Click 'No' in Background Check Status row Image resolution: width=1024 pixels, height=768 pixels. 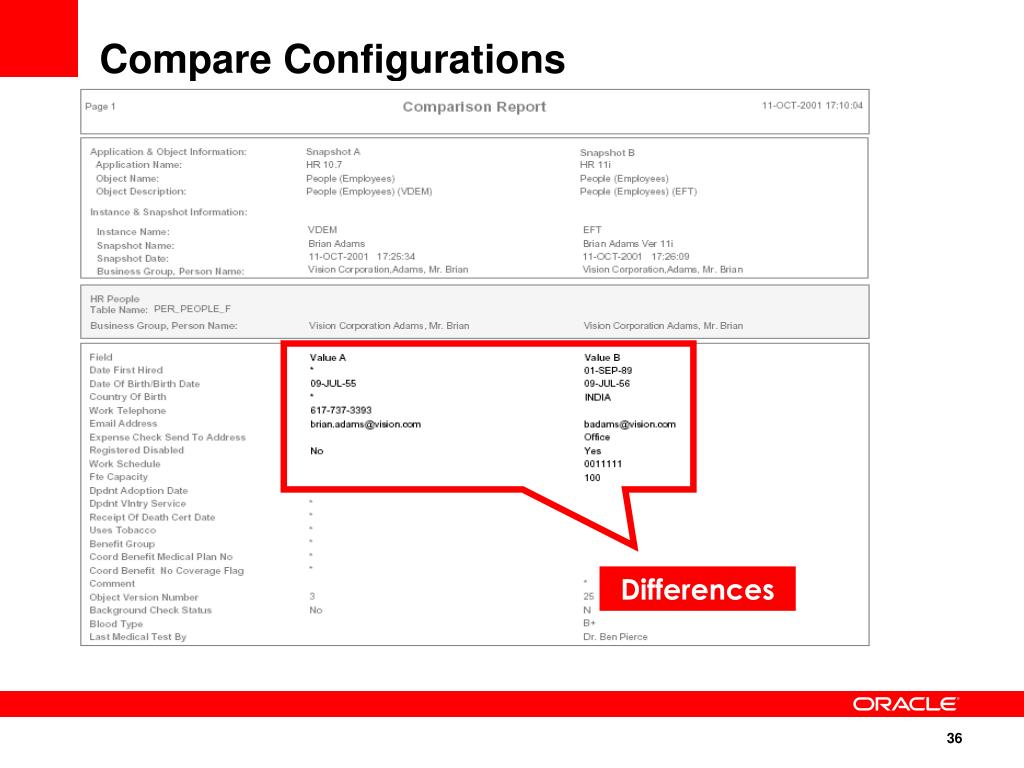(315, 610)
